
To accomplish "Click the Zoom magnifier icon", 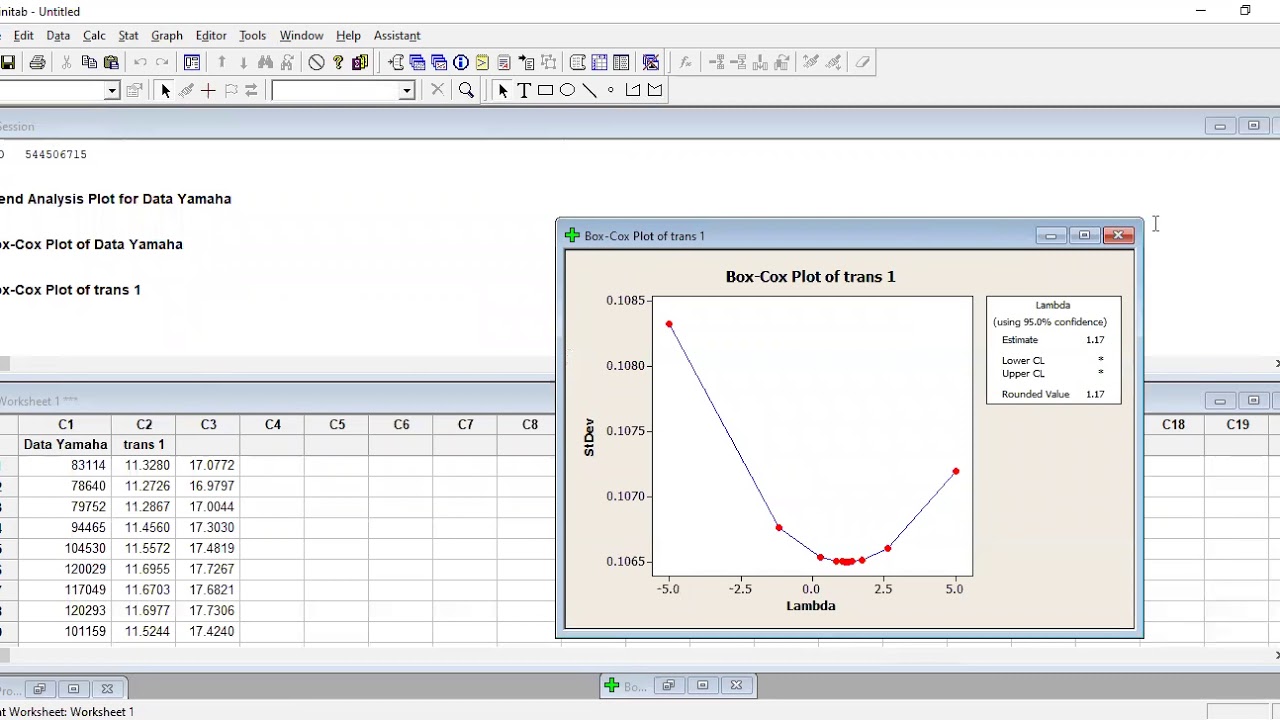I will tap(466, 90).
